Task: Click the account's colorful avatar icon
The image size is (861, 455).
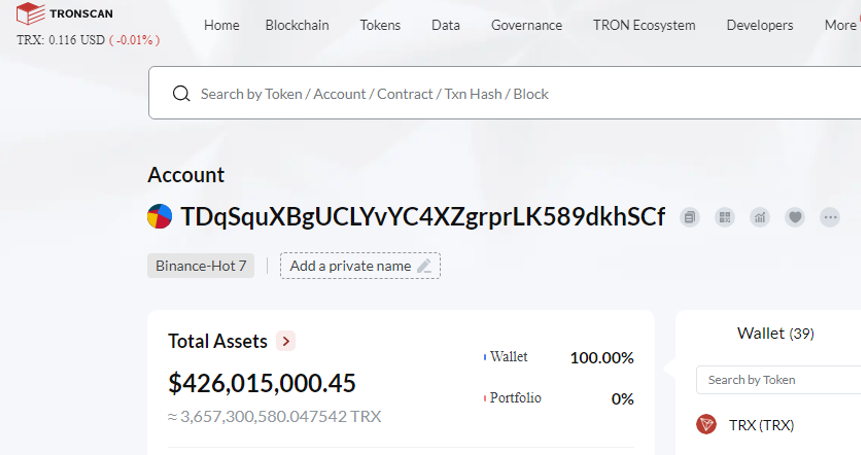Action: (159, 216)
